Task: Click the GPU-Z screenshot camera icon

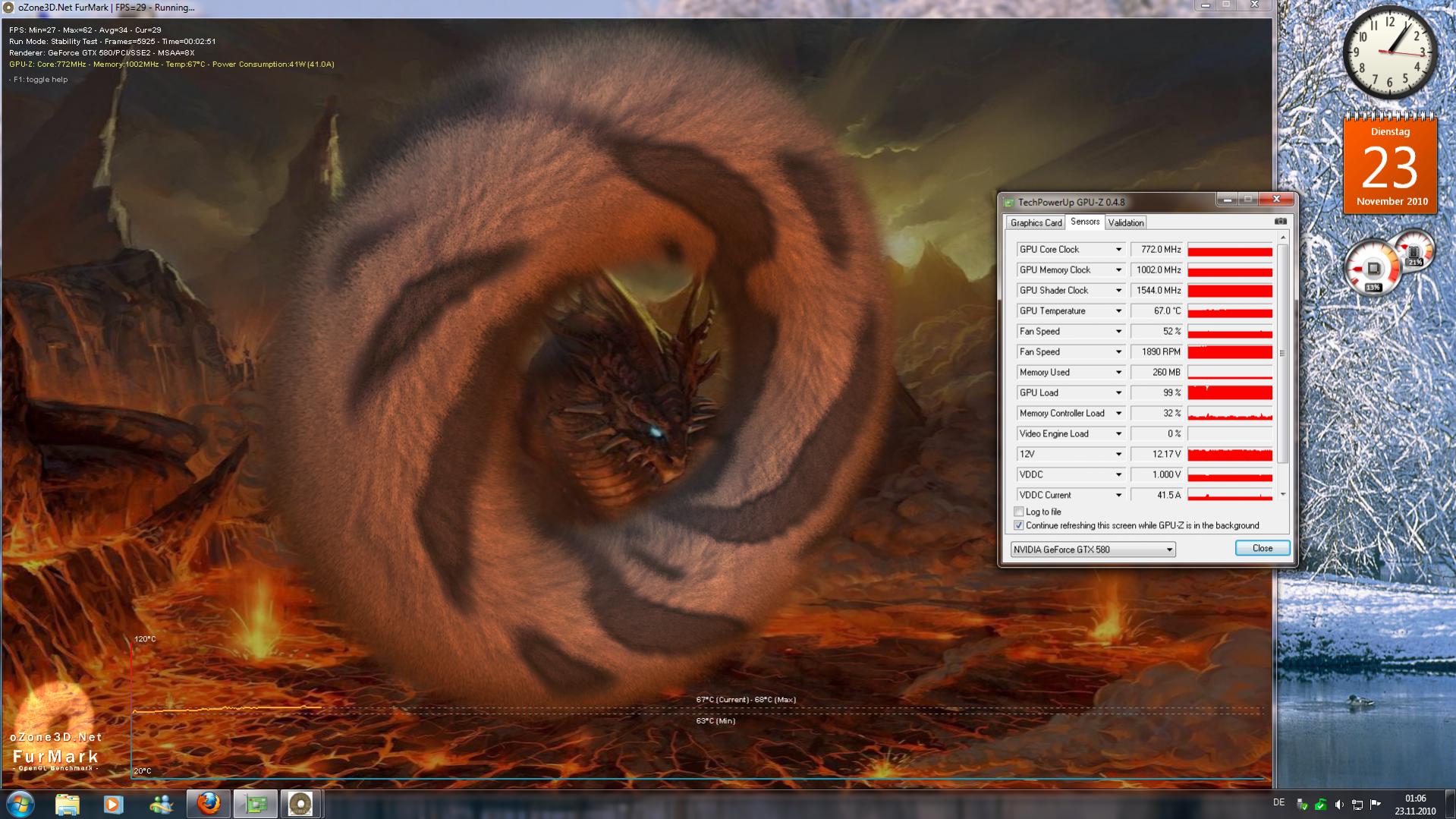Action: point(1280,222)
